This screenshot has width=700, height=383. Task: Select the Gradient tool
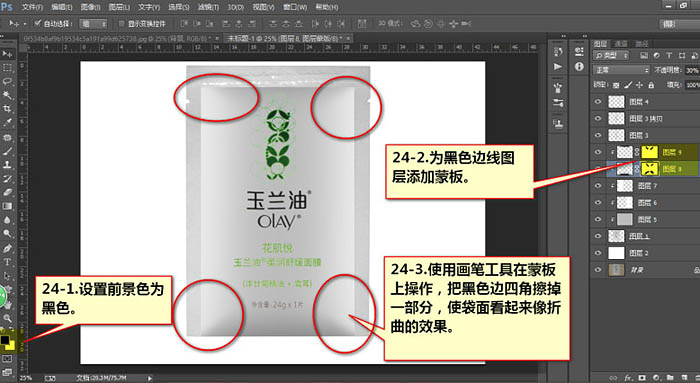point(7,206)
